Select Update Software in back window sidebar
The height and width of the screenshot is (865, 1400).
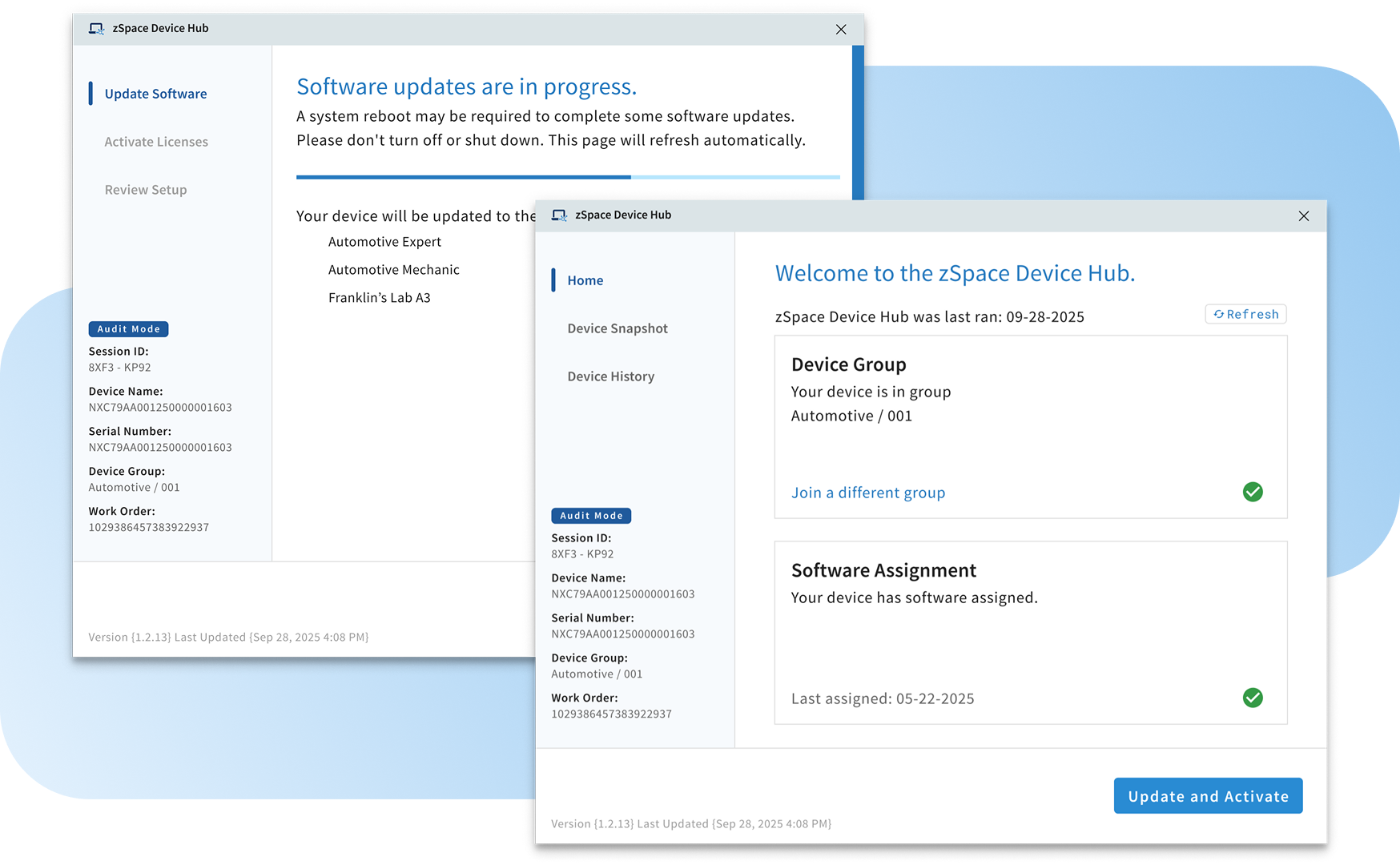(x=155, y=94)
